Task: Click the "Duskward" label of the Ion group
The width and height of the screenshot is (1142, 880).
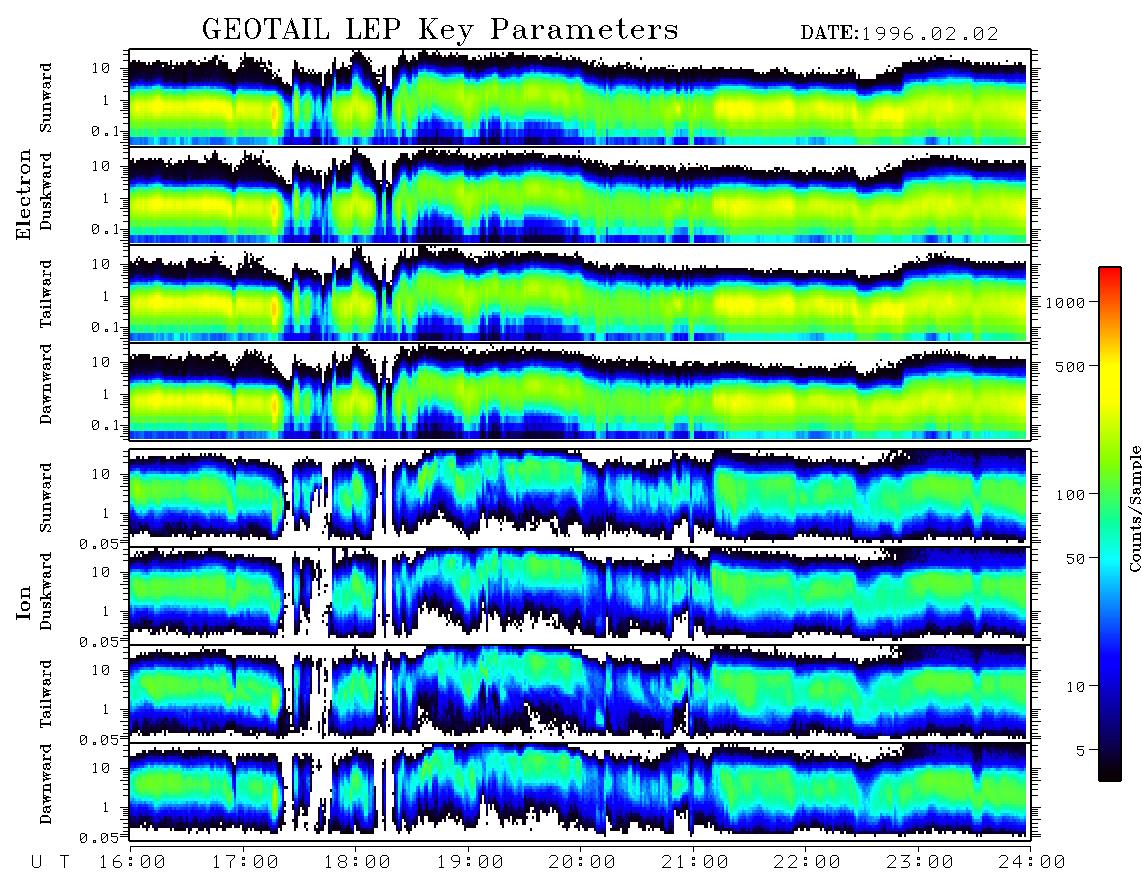Action: 46,591
